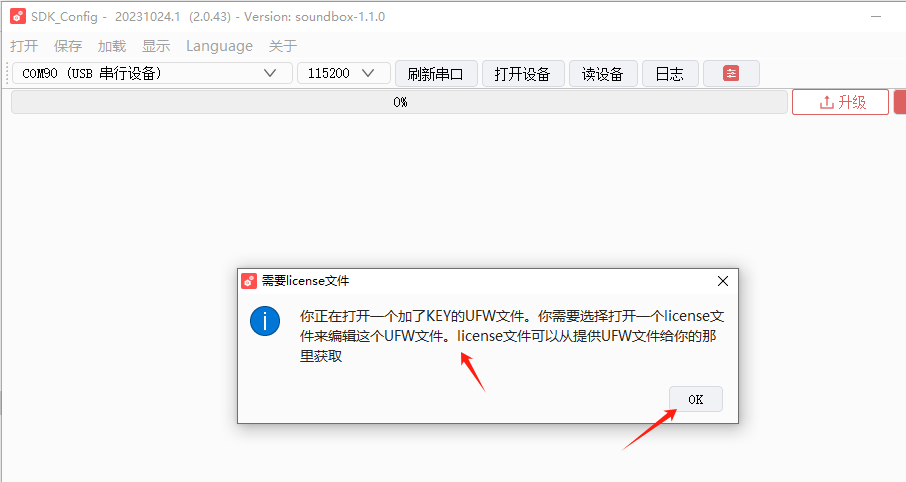The width and height of the screenshot is (906, 482).
Task: Minimize the SDK_Config window
Action: coord(876,17)
